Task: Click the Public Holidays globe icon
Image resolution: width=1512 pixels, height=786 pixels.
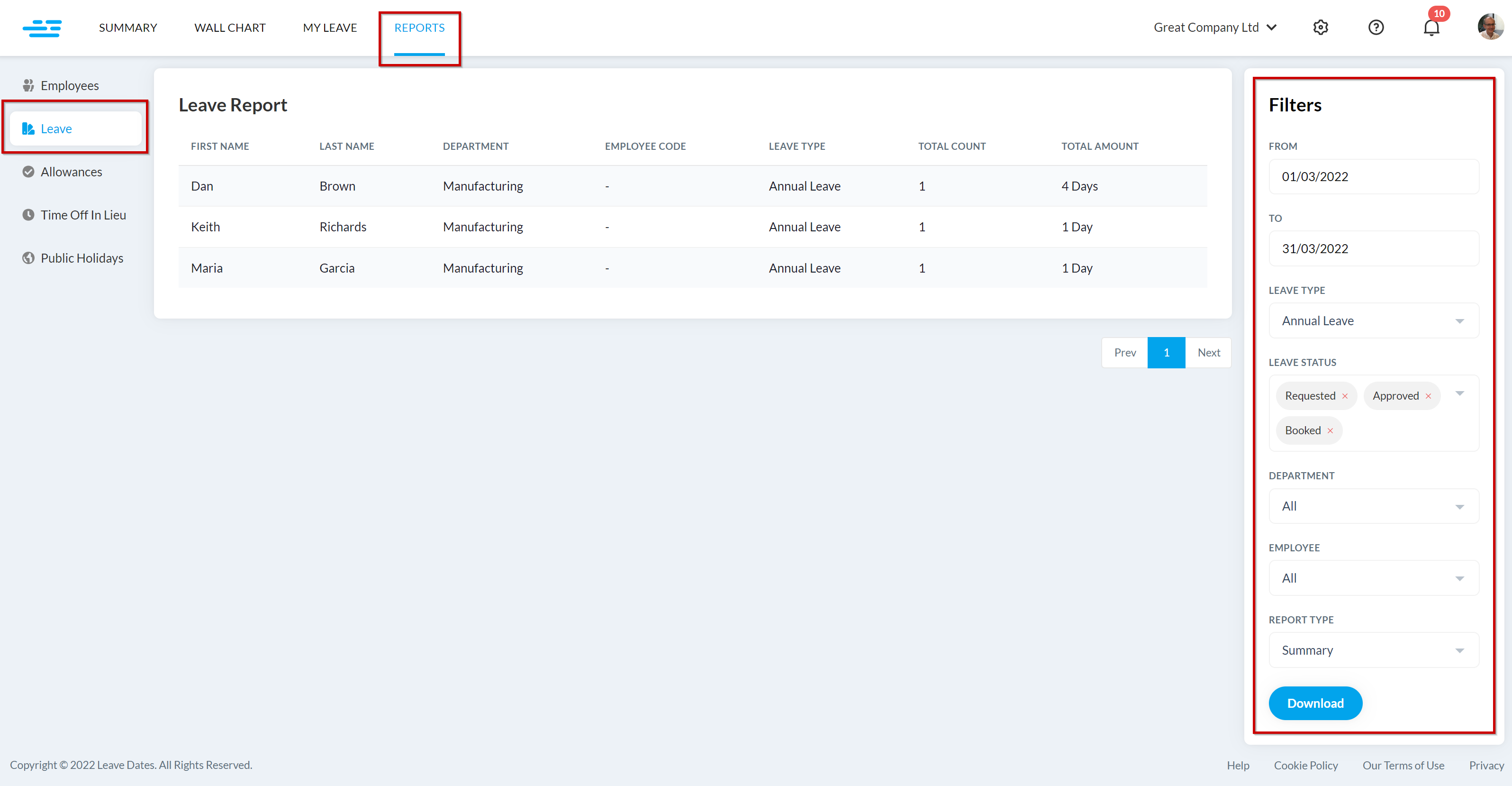Action: pyautogui.click(x=28, y=258)
